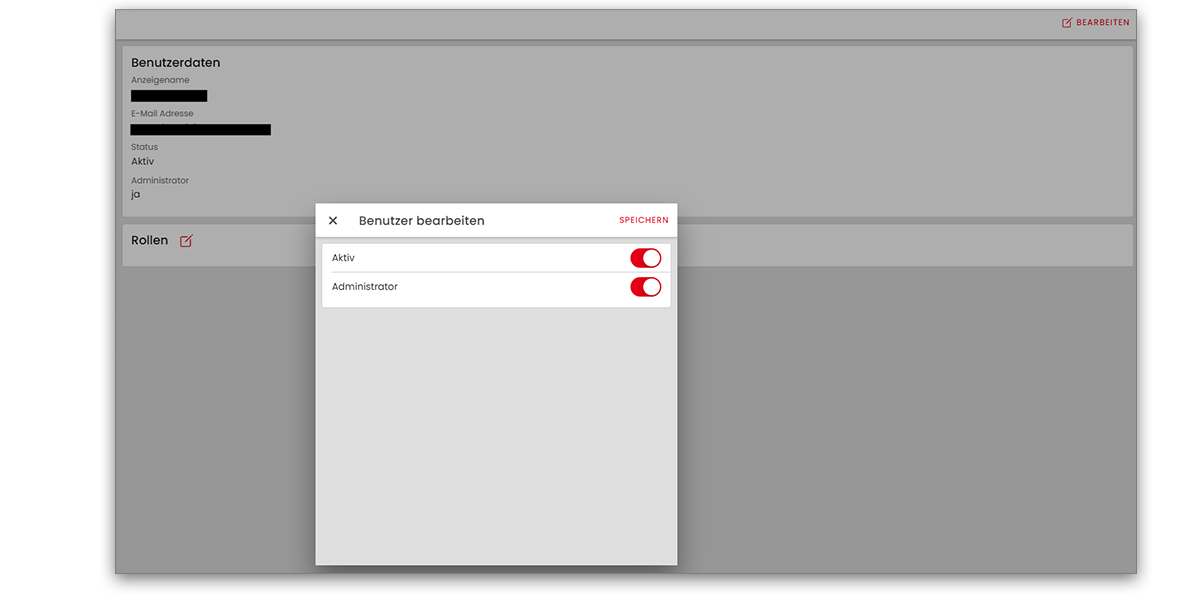The image size is (1200, 600).
Task: Click the Anzeigename field label
Action: 160,80
